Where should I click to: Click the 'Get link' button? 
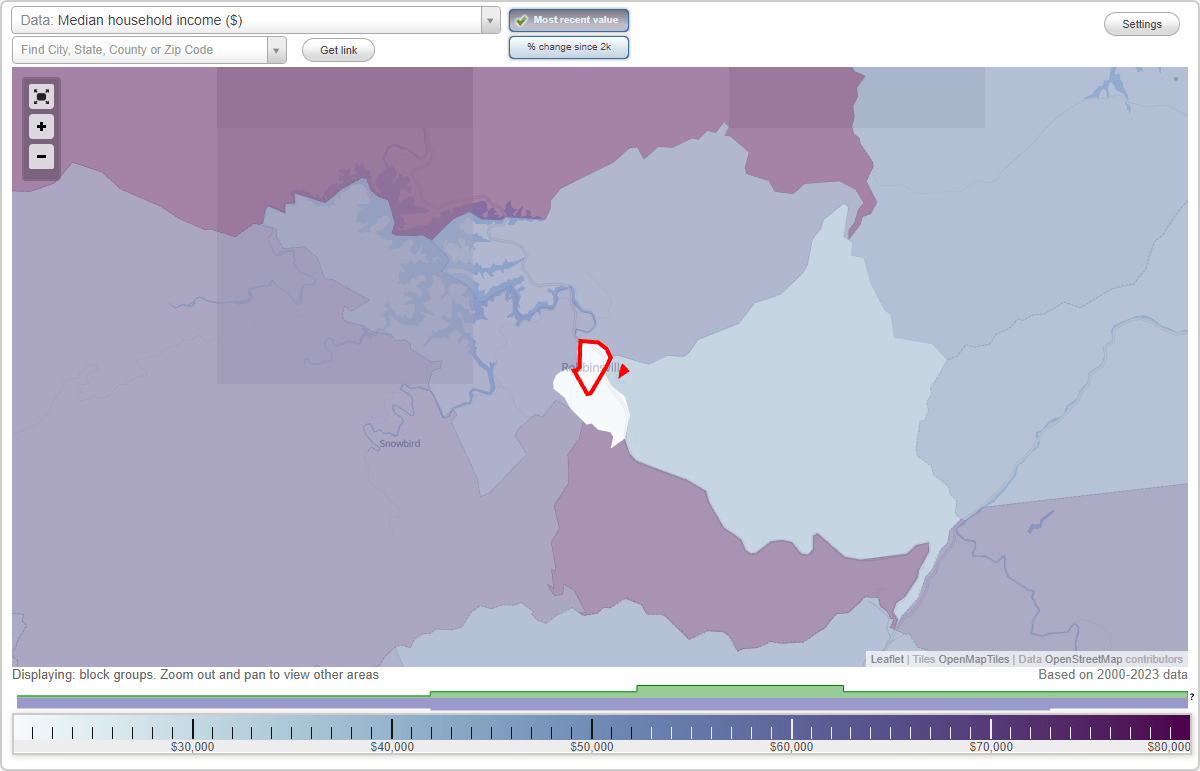click(x=338, y=50)
